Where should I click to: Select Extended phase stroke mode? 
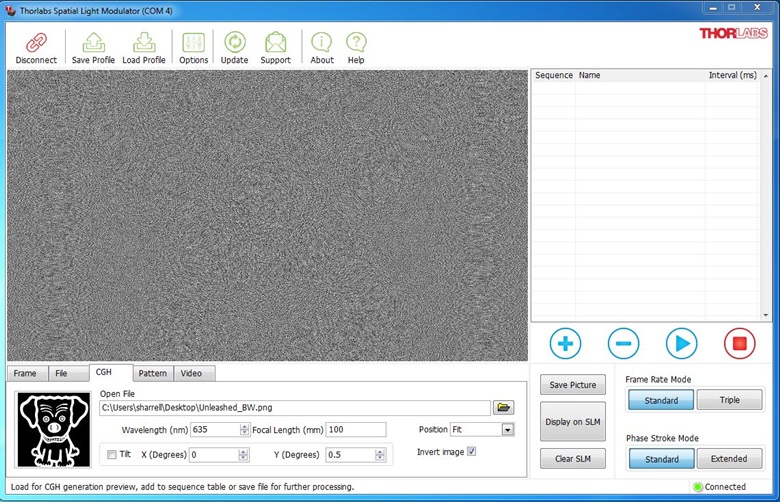tap(729, 459)
